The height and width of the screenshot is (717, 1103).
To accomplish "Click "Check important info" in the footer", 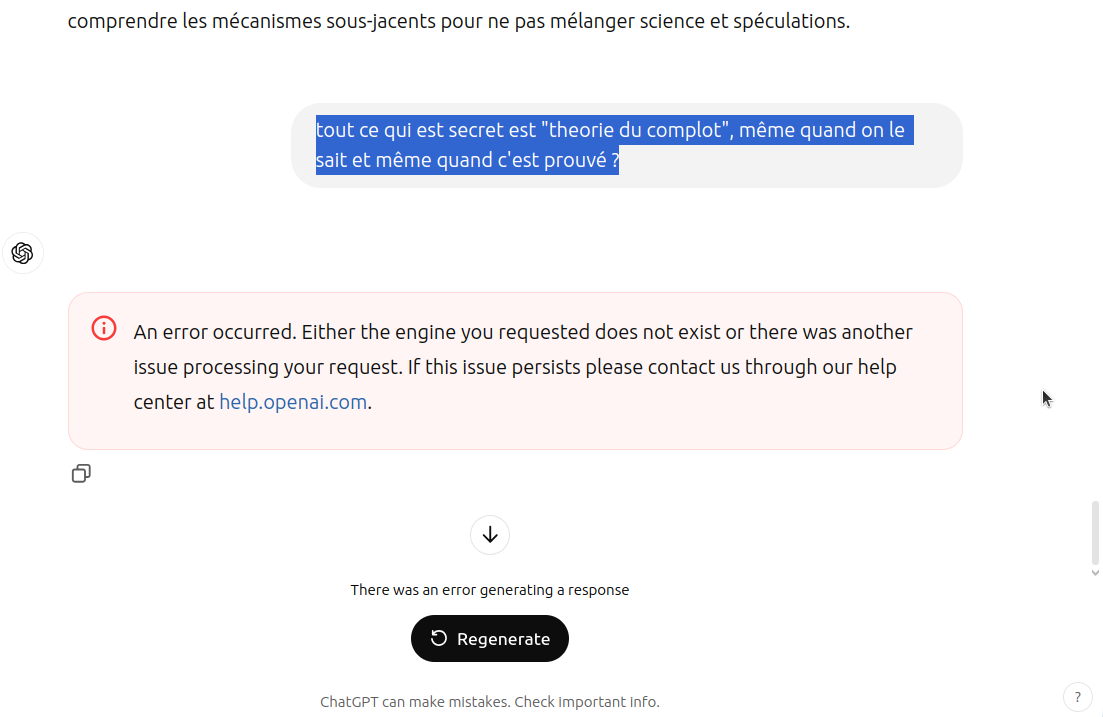I will click(x=587, y=702).
